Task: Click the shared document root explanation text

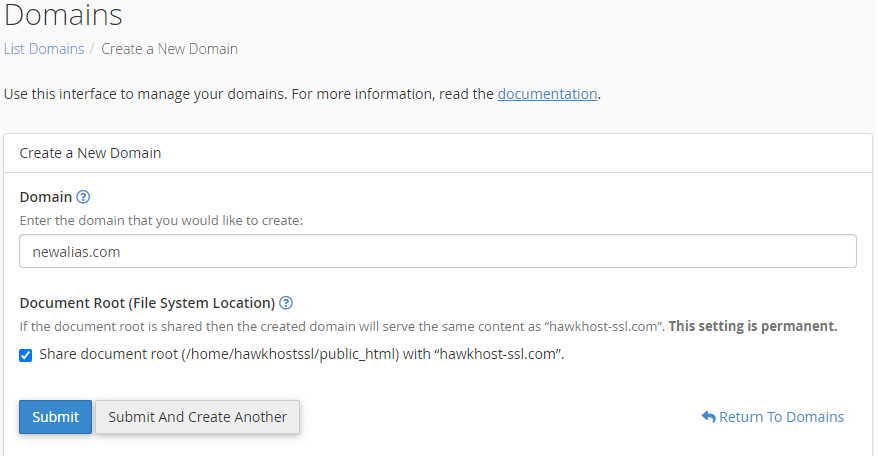Action: tap(340, 326)
